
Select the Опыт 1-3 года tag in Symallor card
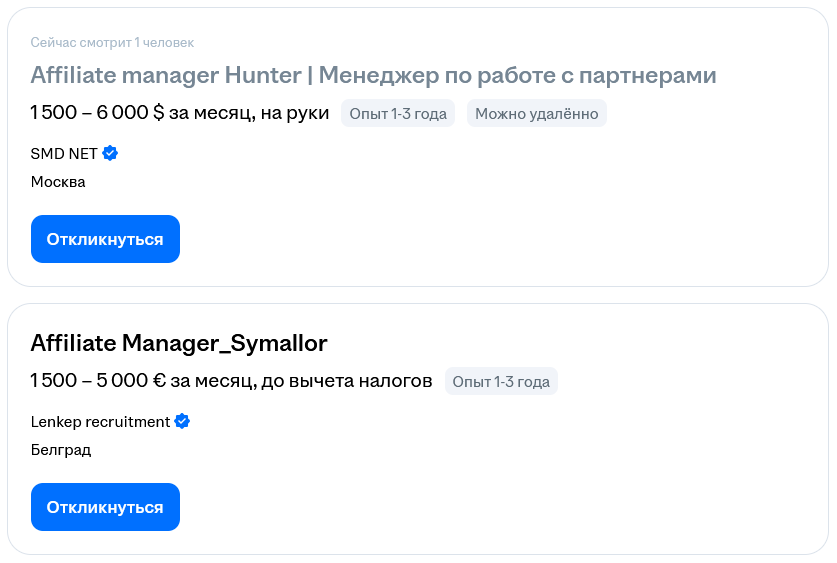pos(501,381)
